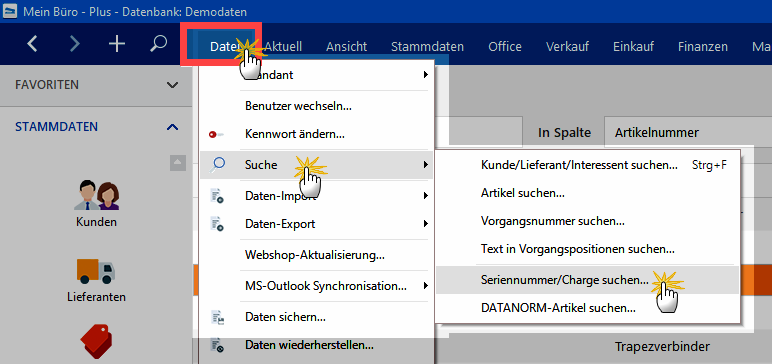Click the Daten-Import document icon
The image size is (772, 364).
217,196
